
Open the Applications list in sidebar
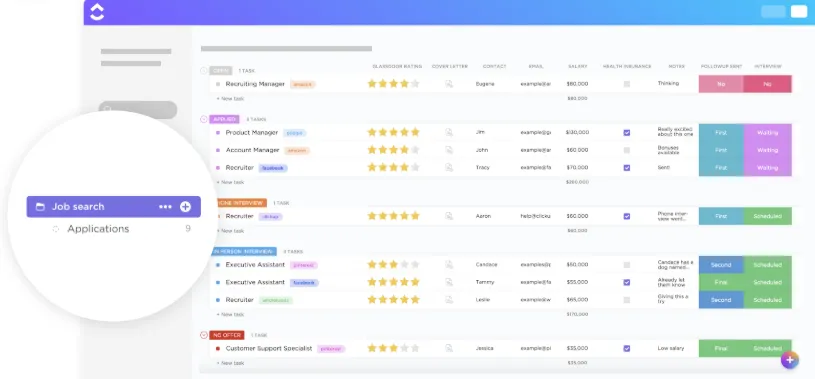click(98, 229)
